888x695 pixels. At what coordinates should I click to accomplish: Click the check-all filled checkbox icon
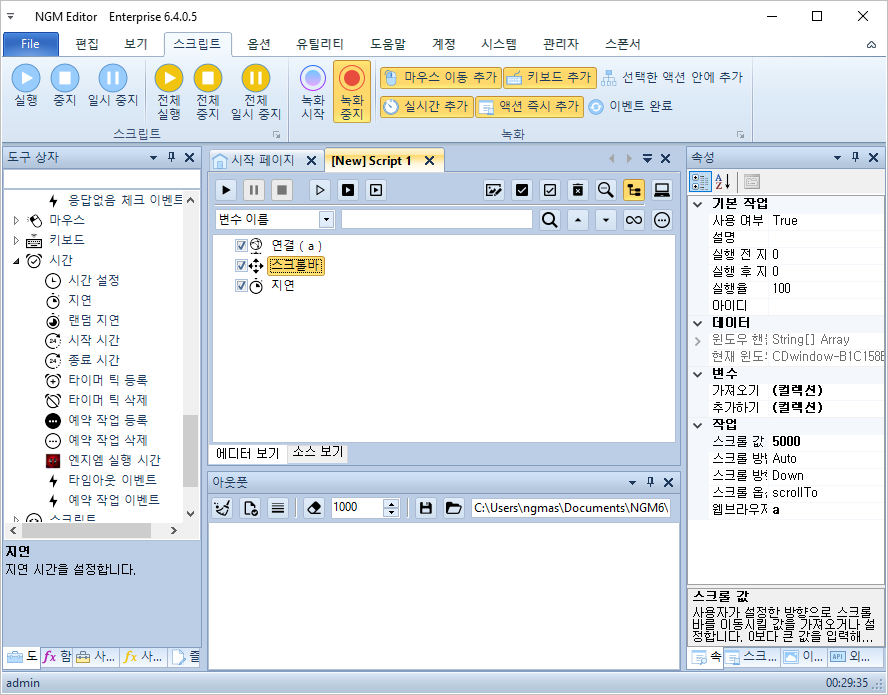pos(522,190)
